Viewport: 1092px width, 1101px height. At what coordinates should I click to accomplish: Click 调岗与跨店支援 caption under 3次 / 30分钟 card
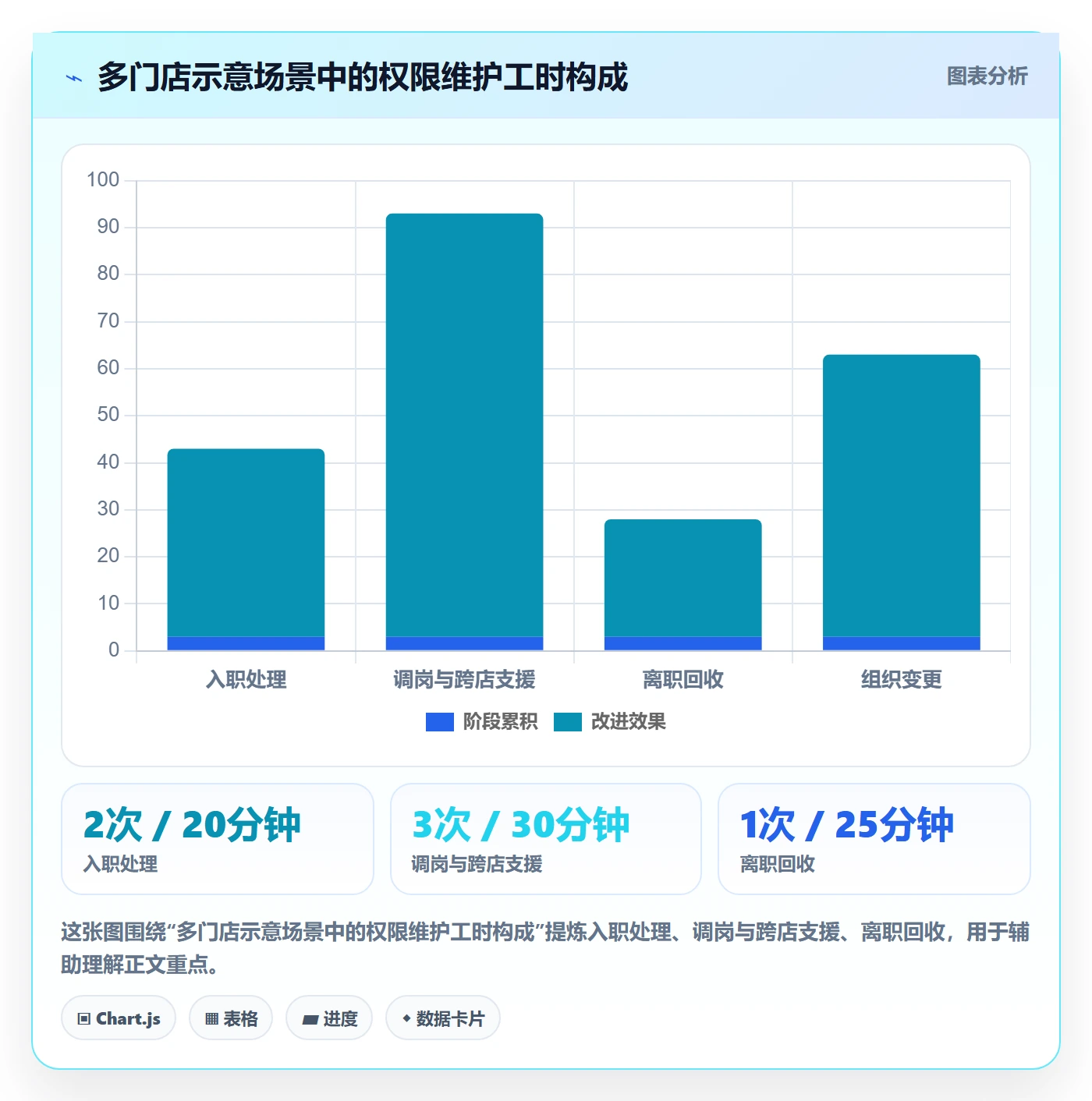tap(477, 864)
